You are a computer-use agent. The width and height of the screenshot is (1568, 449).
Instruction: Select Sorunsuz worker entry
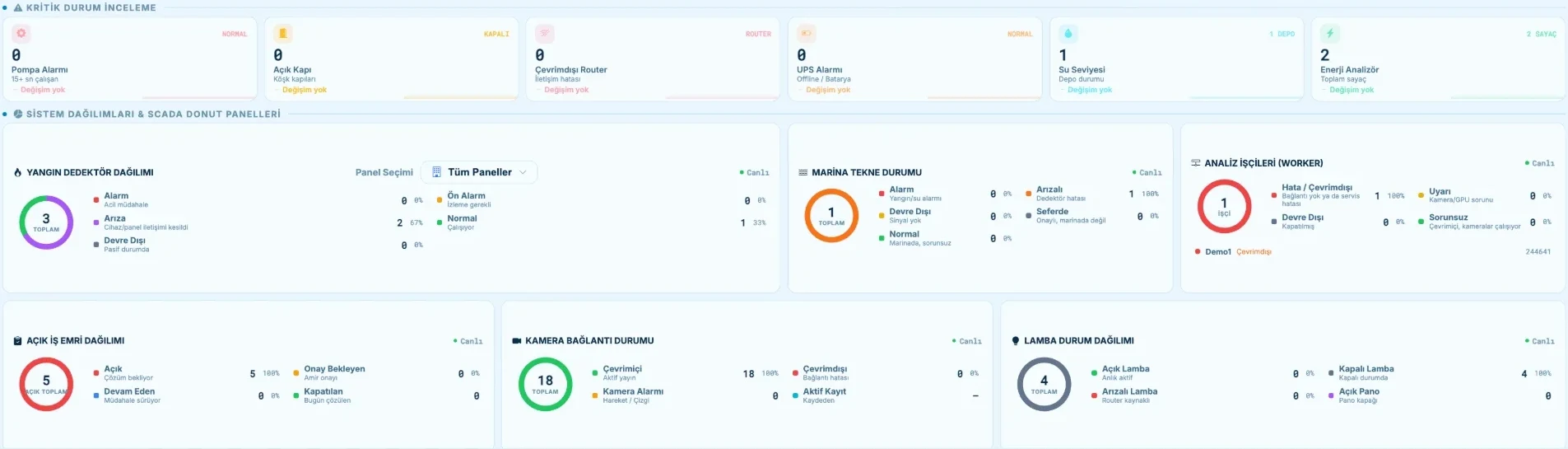coord(1485,222)
